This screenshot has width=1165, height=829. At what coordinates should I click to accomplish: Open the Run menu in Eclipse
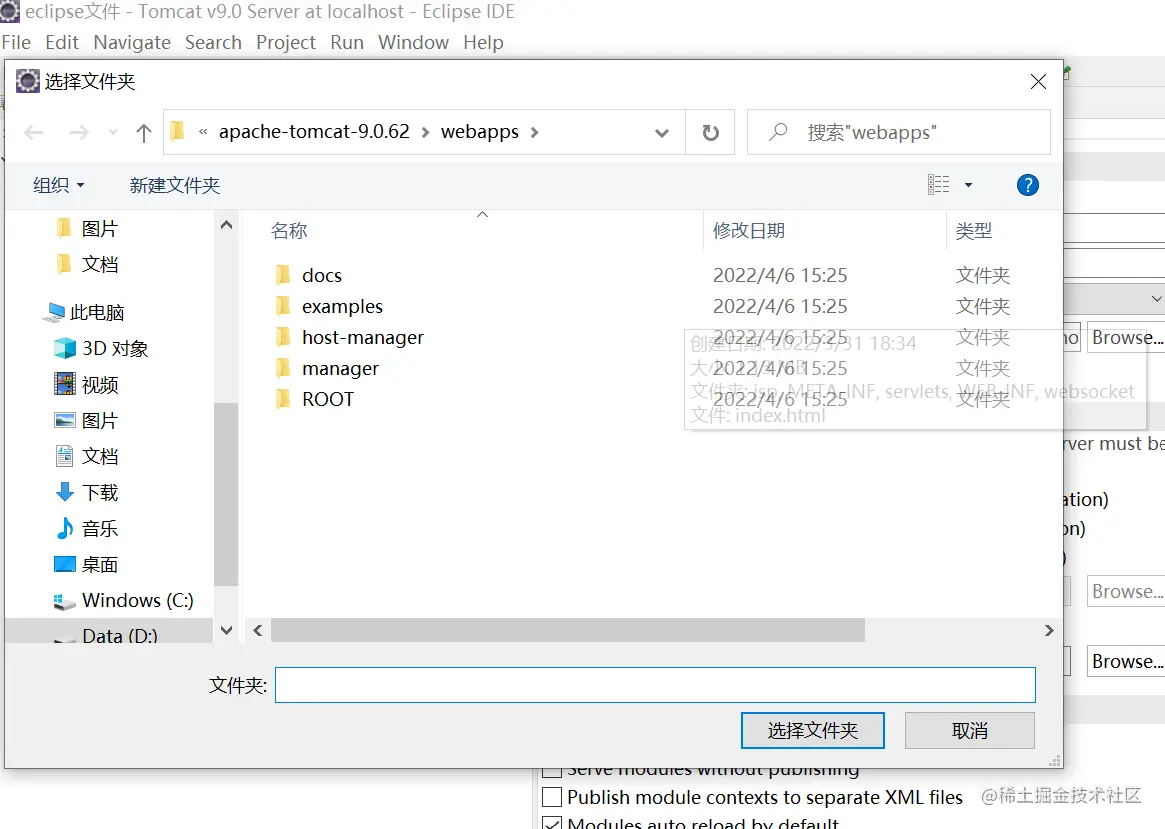pos(347,42)
